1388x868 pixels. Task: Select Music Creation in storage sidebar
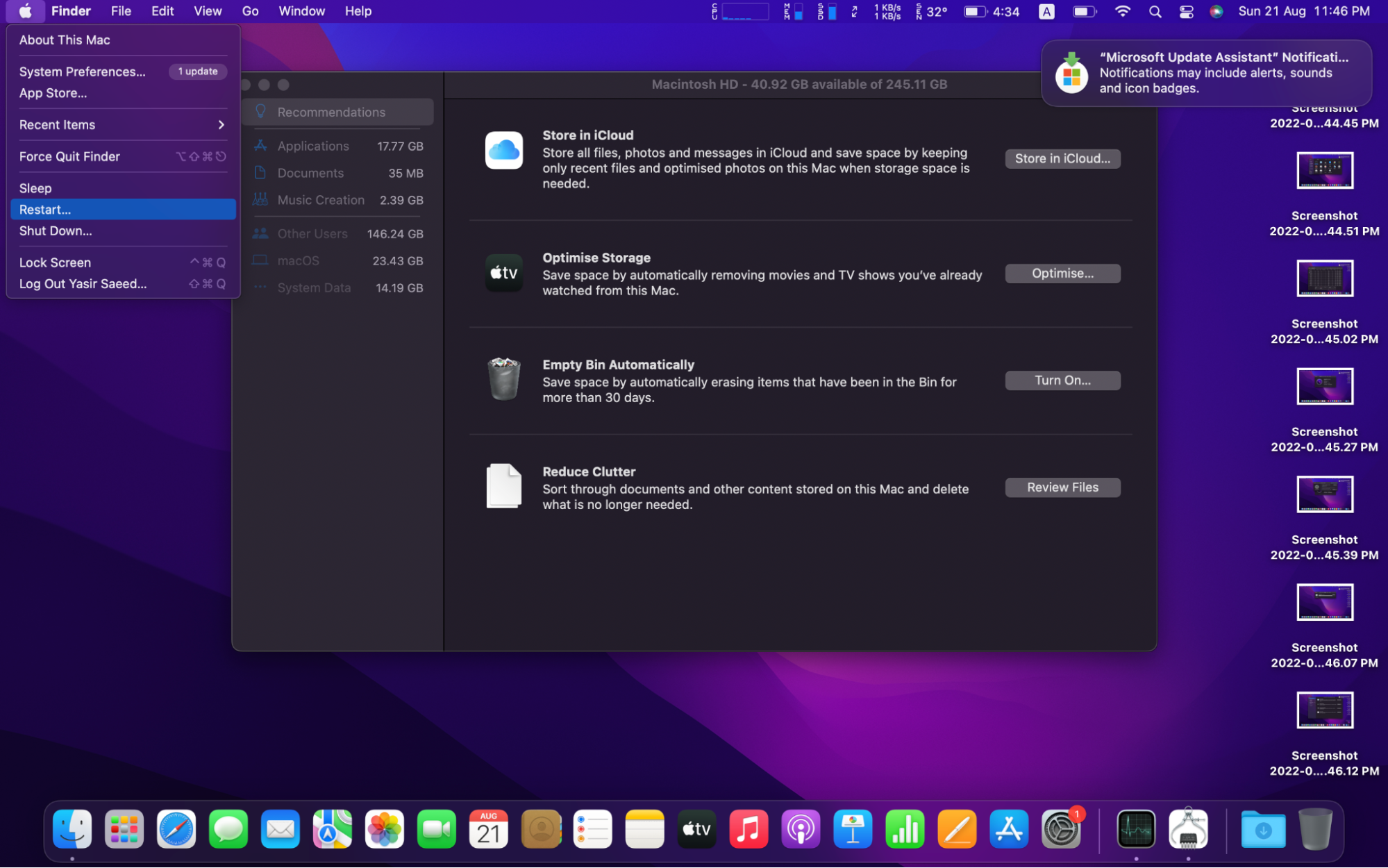(338, 200)
